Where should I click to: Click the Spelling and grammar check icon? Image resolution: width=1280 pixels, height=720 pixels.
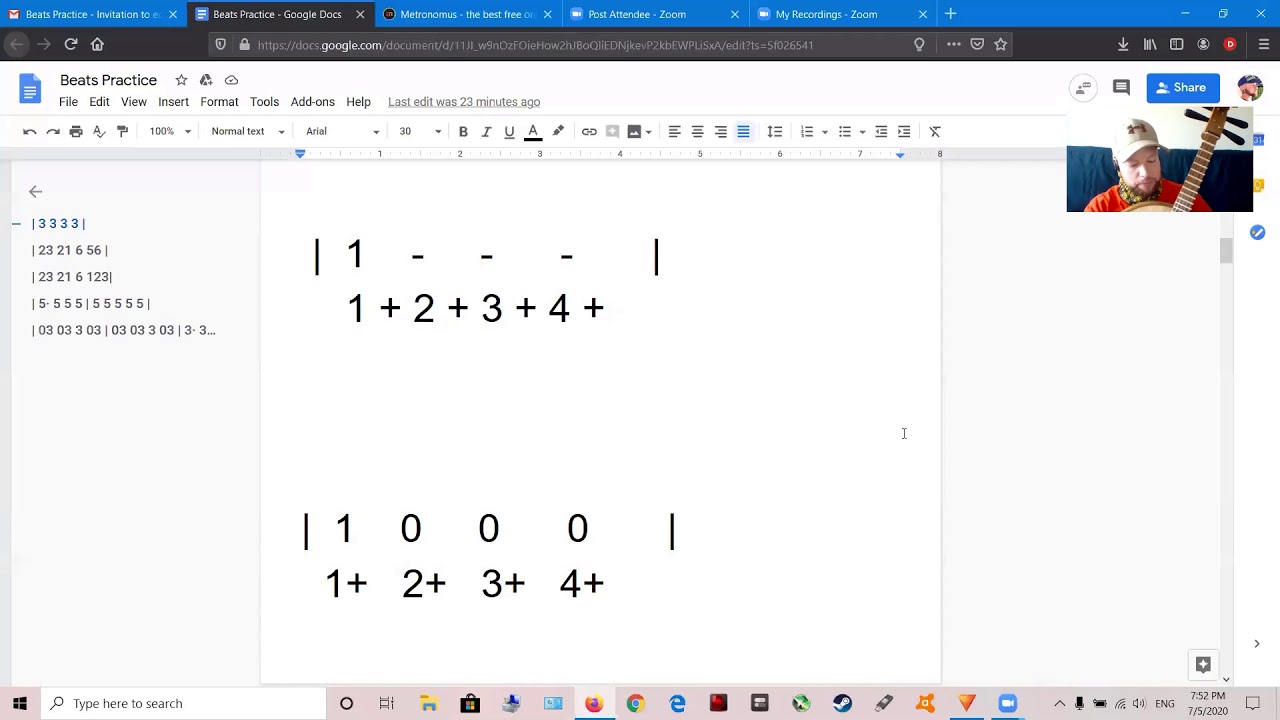tap(99, 131)
